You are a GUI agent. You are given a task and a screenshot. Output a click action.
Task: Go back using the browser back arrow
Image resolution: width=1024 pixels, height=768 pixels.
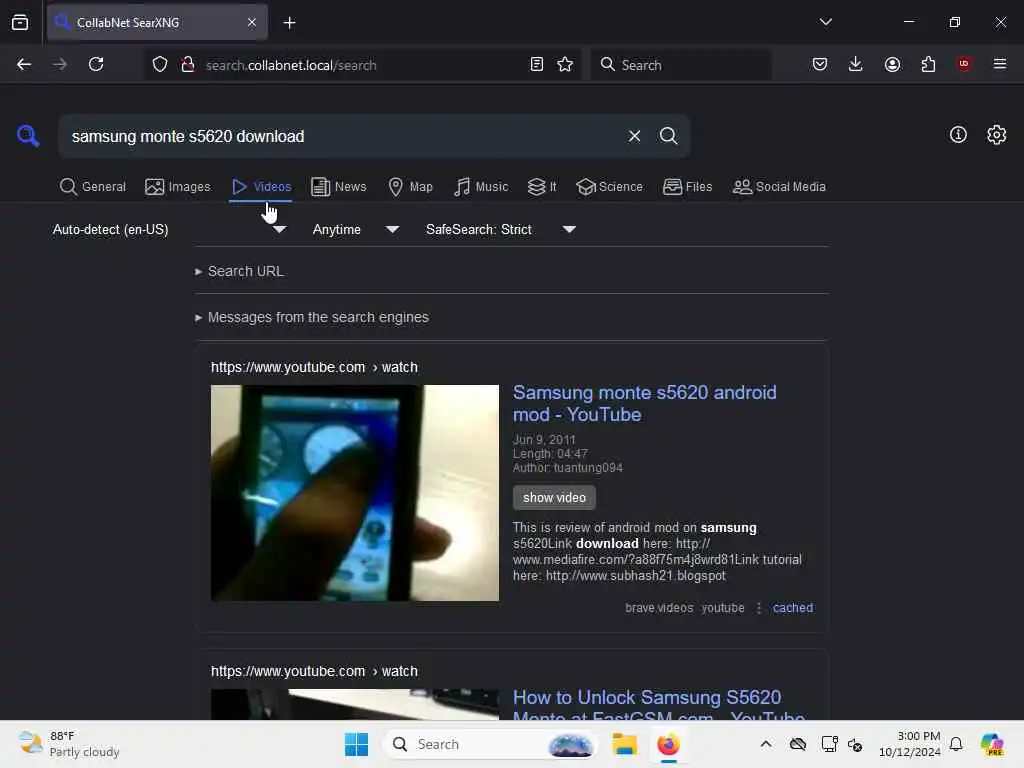(24, 64)
